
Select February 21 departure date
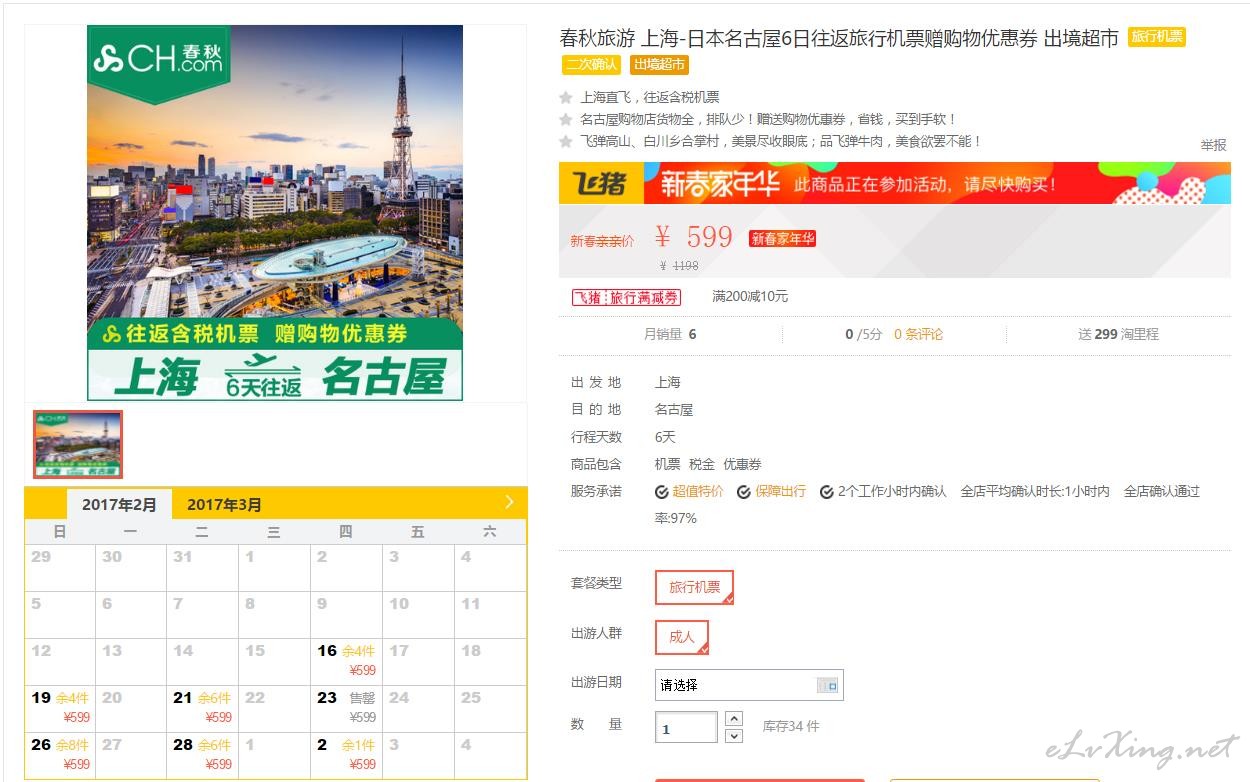pos(202,707)
